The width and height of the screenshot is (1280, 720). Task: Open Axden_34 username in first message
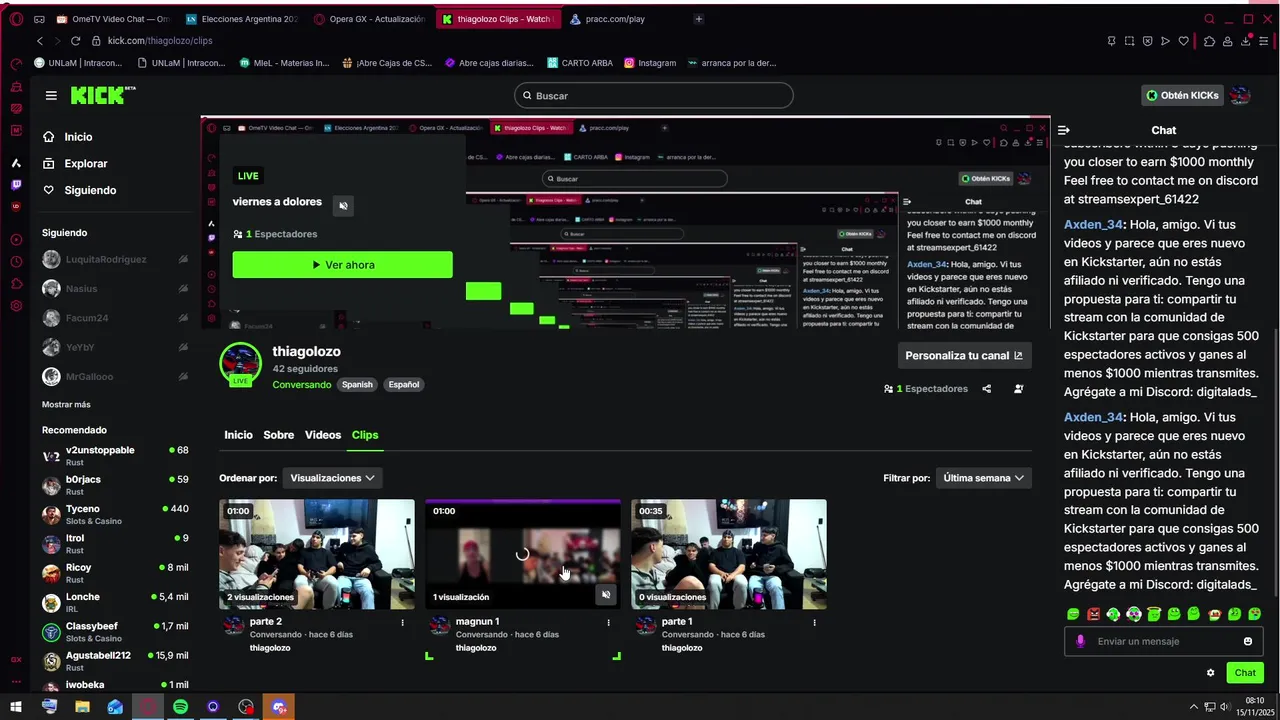tap(1094, 225)
